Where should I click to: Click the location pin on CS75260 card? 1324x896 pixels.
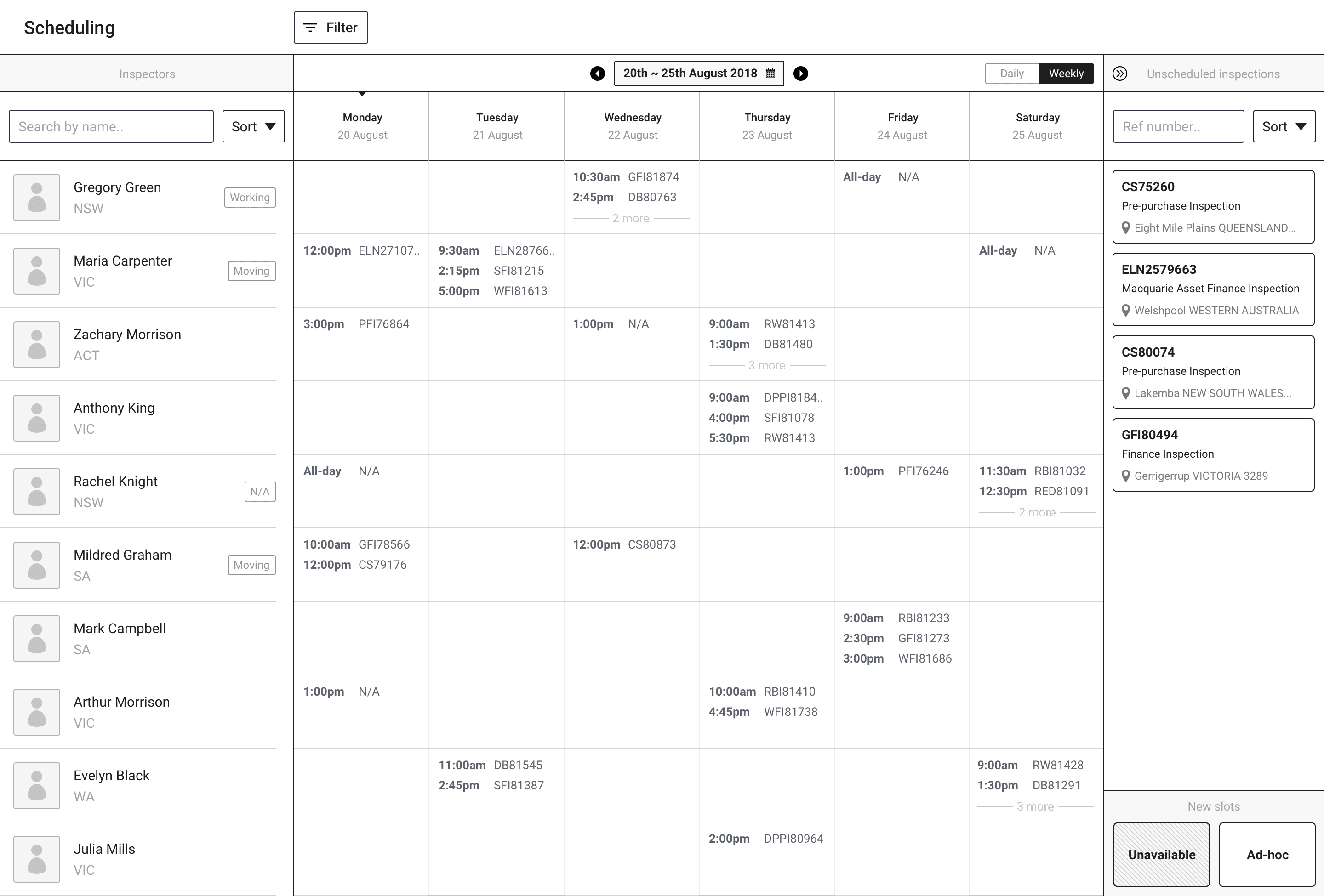1126,228
